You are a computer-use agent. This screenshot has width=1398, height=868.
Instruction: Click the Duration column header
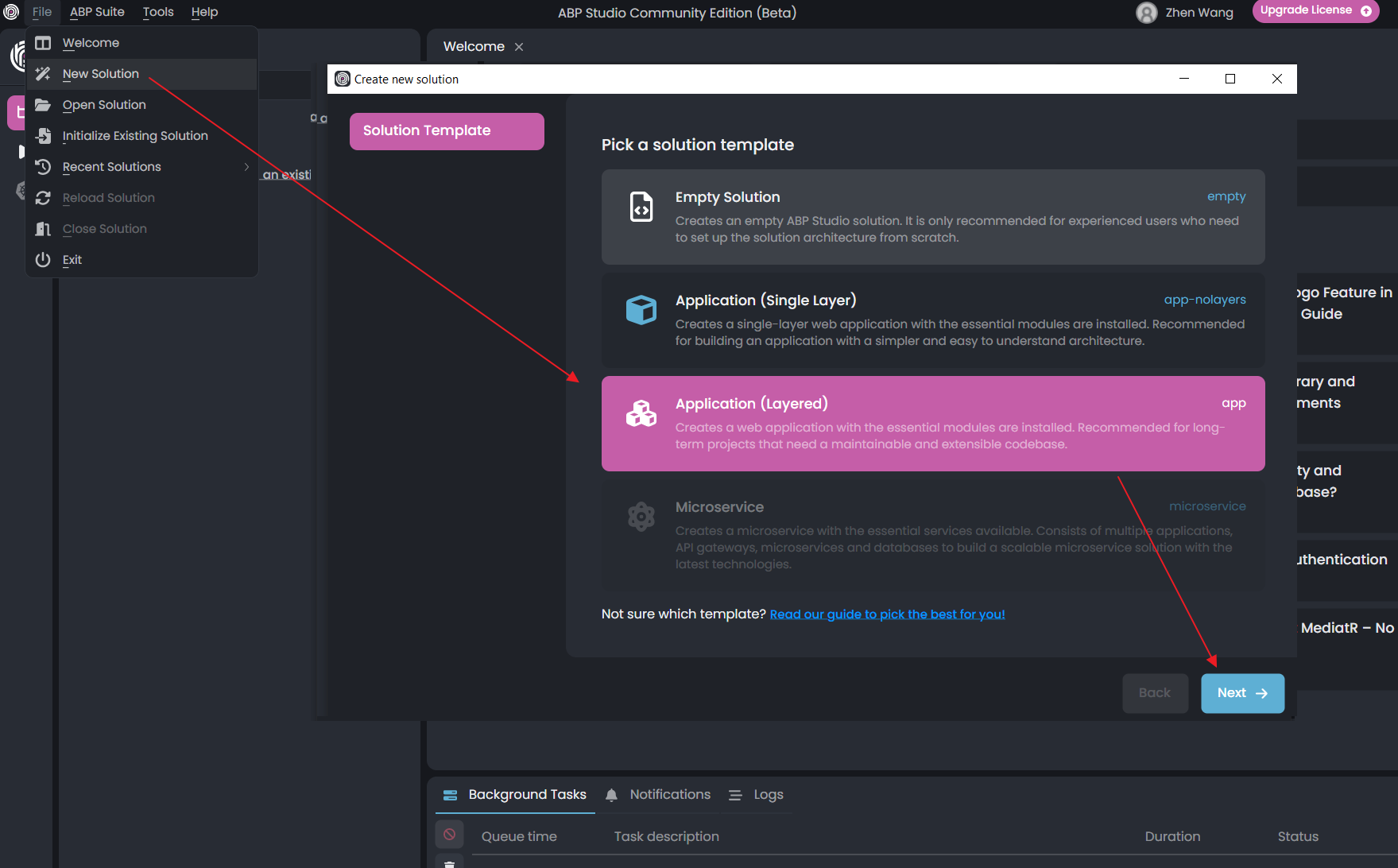1172,837
